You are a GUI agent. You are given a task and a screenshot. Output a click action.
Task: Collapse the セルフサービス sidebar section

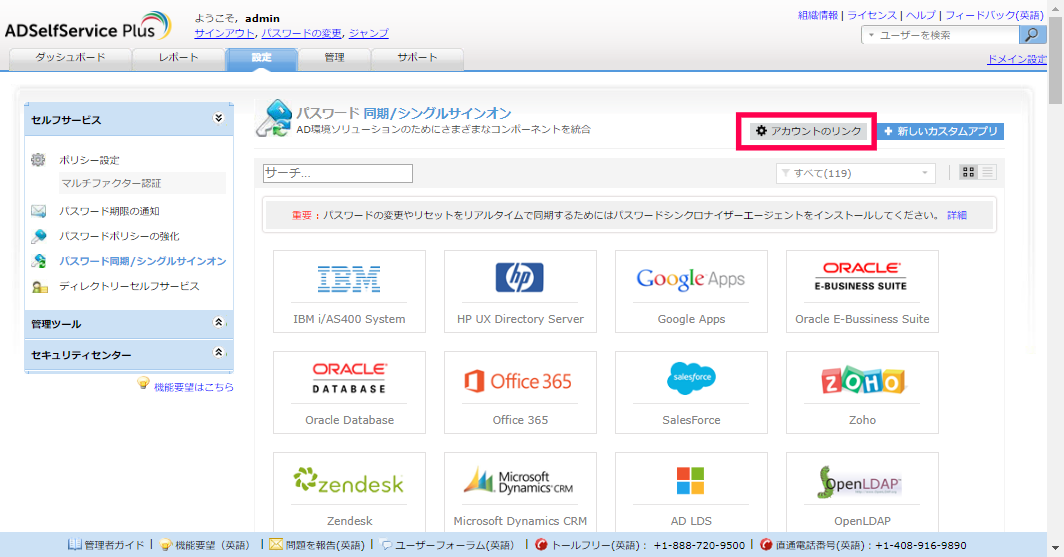click(x=218, y=119)
